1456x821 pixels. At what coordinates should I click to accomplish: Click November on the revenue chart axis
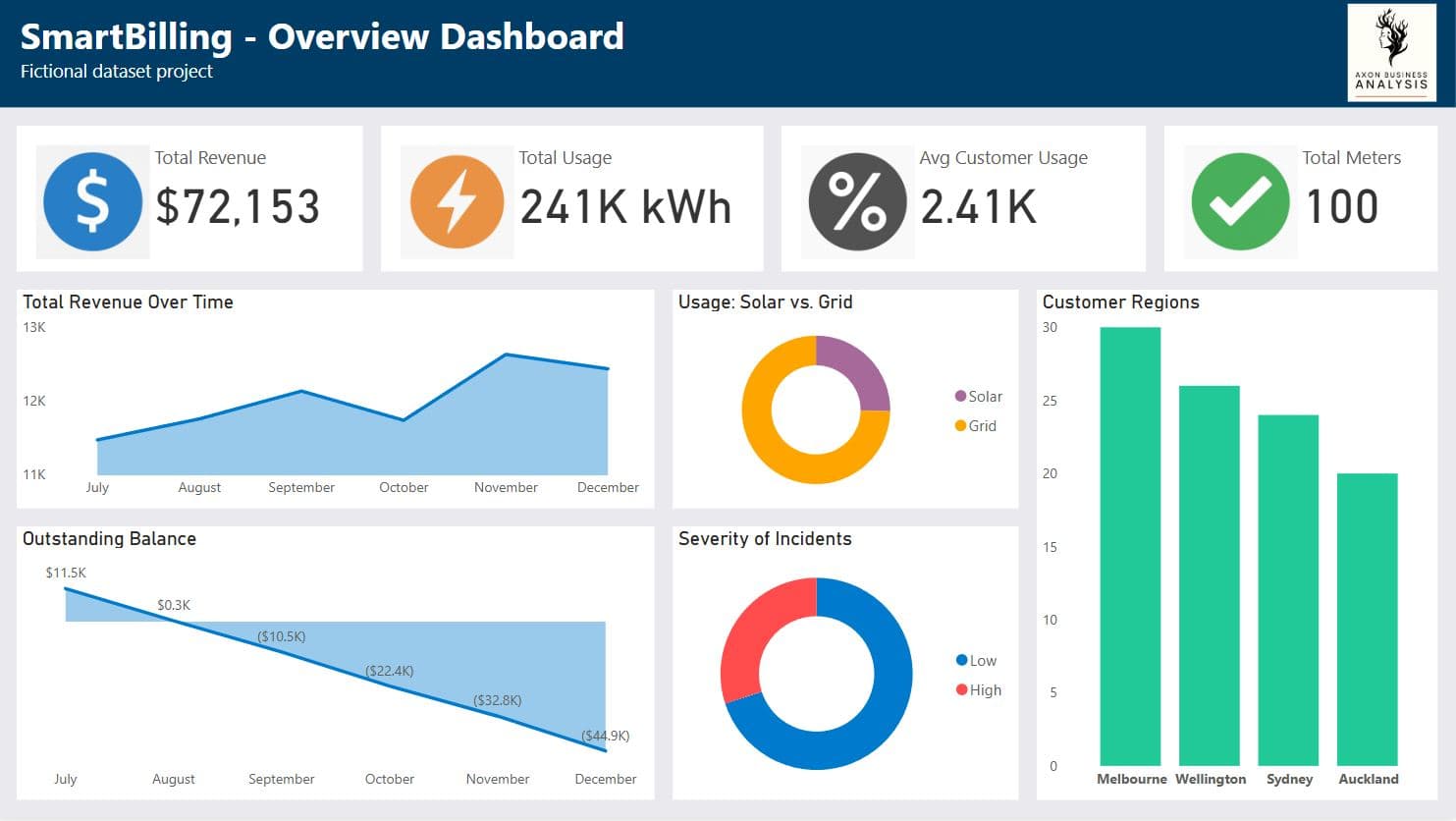506,487
